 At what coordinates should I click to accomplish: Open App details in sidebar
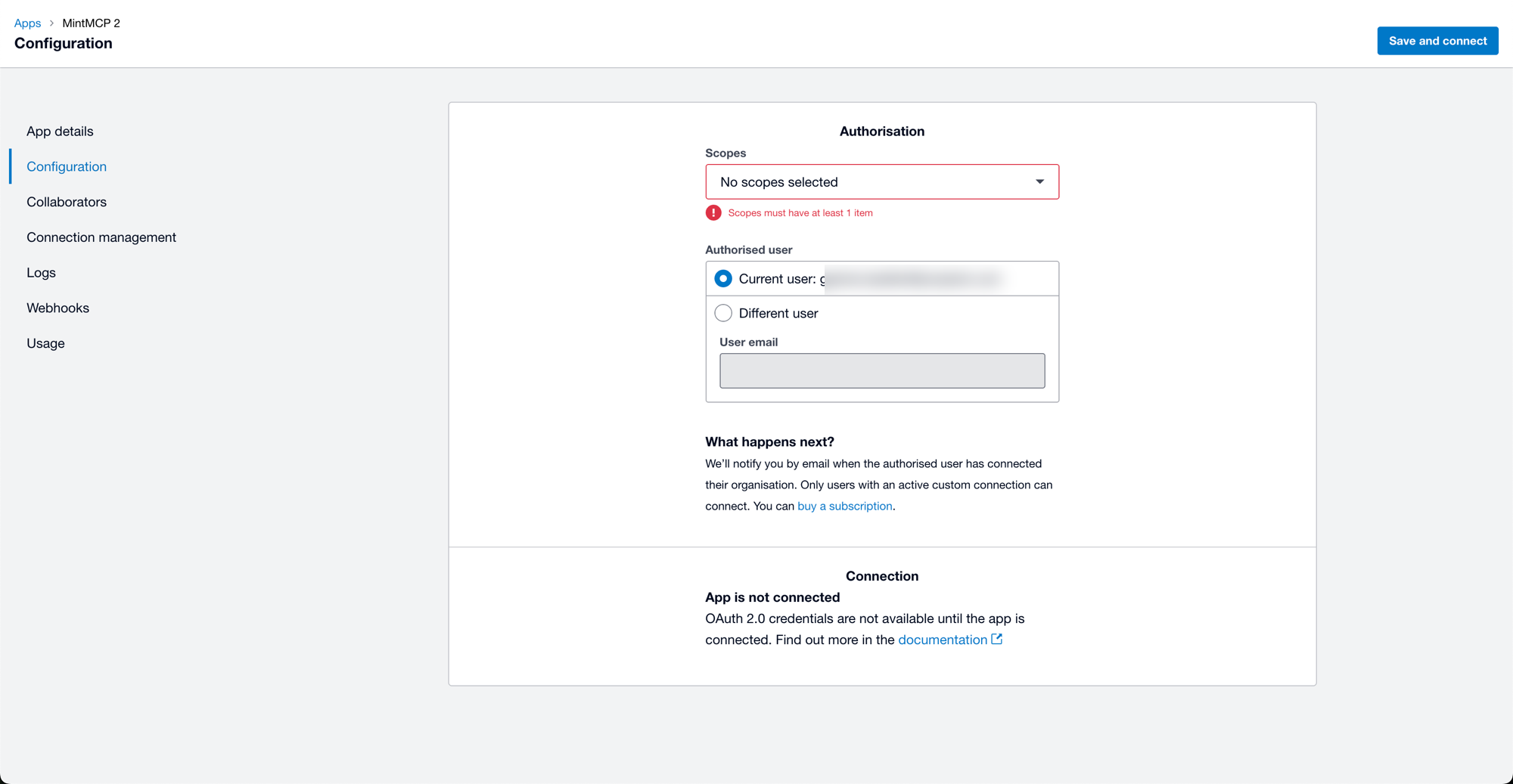coord(60,132)
